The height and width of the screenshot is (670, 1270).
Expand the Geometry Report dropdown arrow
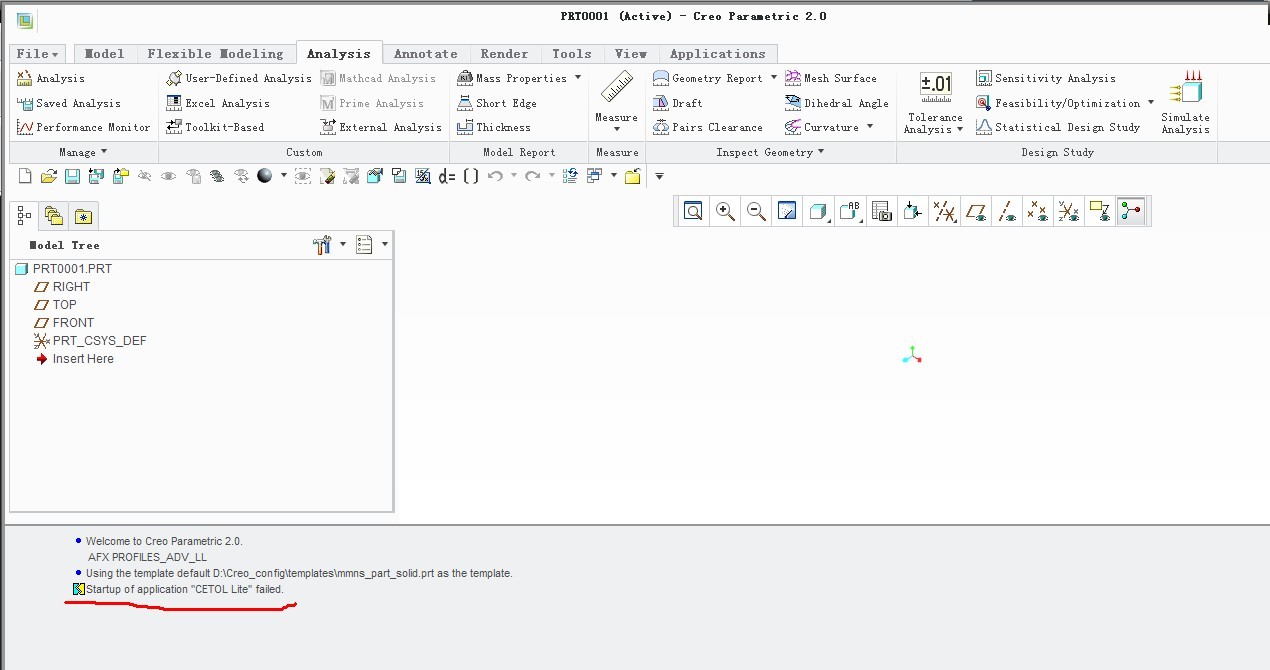click(x=773, y=78)
